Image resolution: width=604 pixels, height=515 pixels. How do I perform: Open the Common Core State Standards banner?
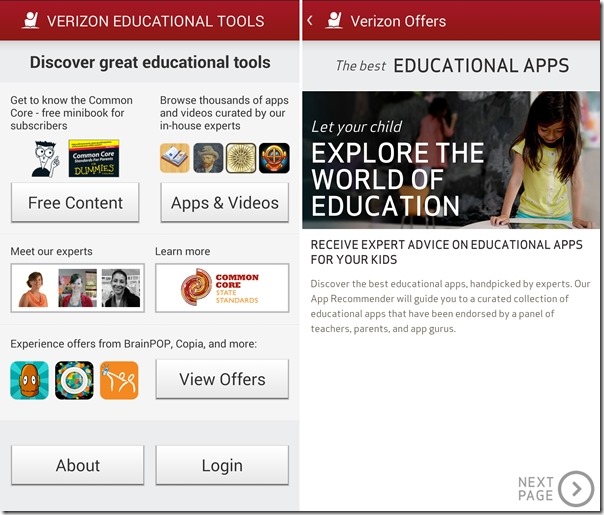tap(222, 288)
